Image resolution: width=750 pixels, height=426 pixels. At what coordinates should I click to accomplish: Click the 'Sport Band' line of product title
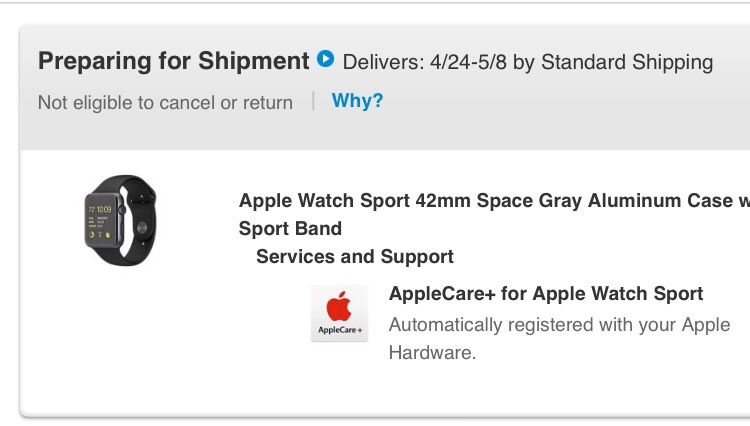click(290, 228)
